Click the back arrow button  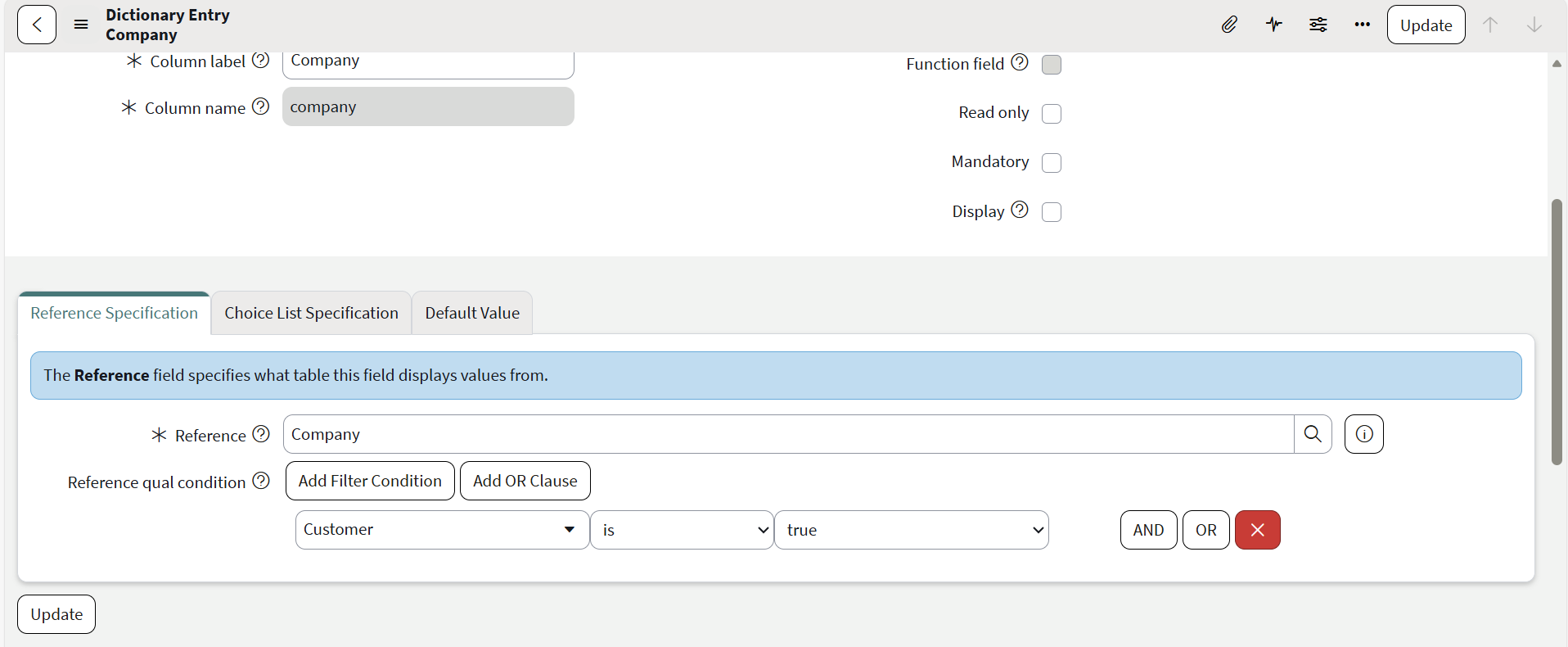[x=37, y=25]
